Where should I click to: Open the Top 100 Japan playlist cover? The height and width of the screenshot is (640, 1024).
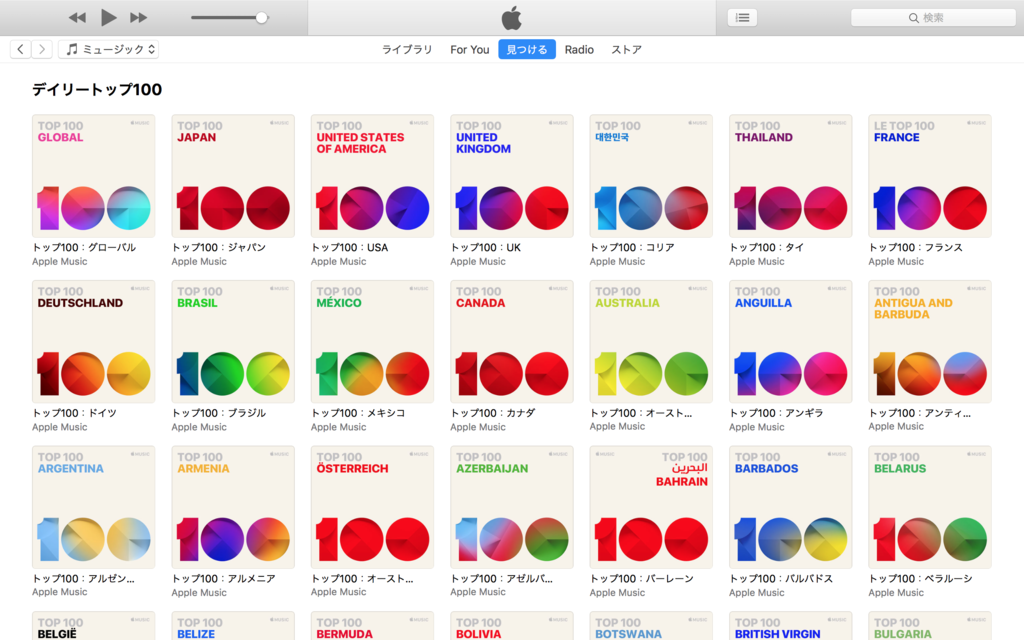coord(233,176)
